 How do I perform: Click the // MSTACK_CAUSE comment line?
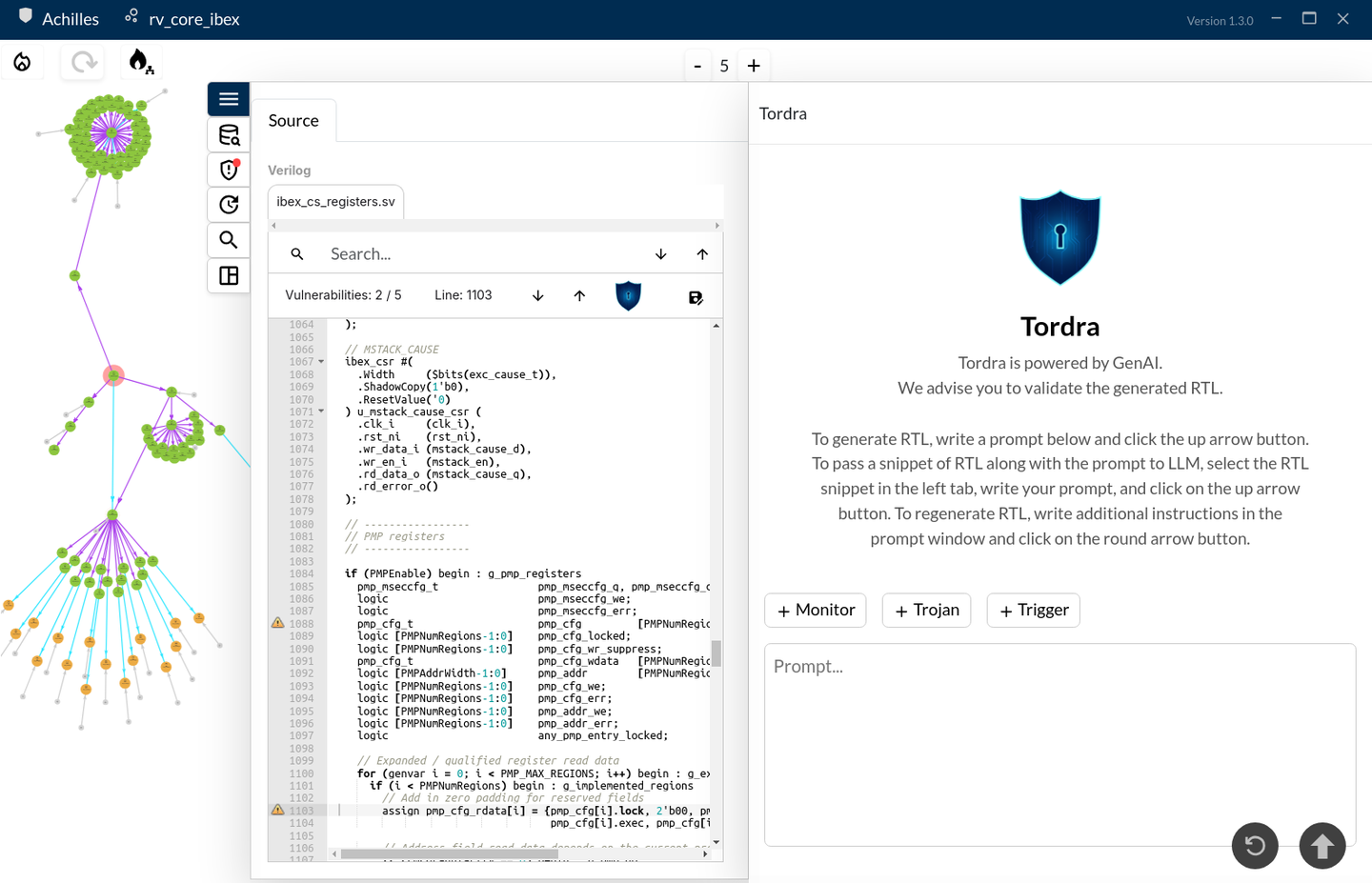click(392, 350)
